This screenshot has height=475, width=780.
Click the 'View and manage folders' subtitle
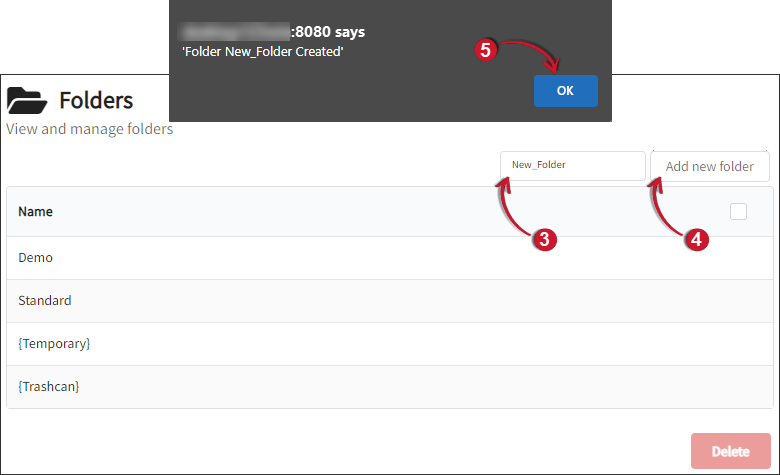point(90,129)
